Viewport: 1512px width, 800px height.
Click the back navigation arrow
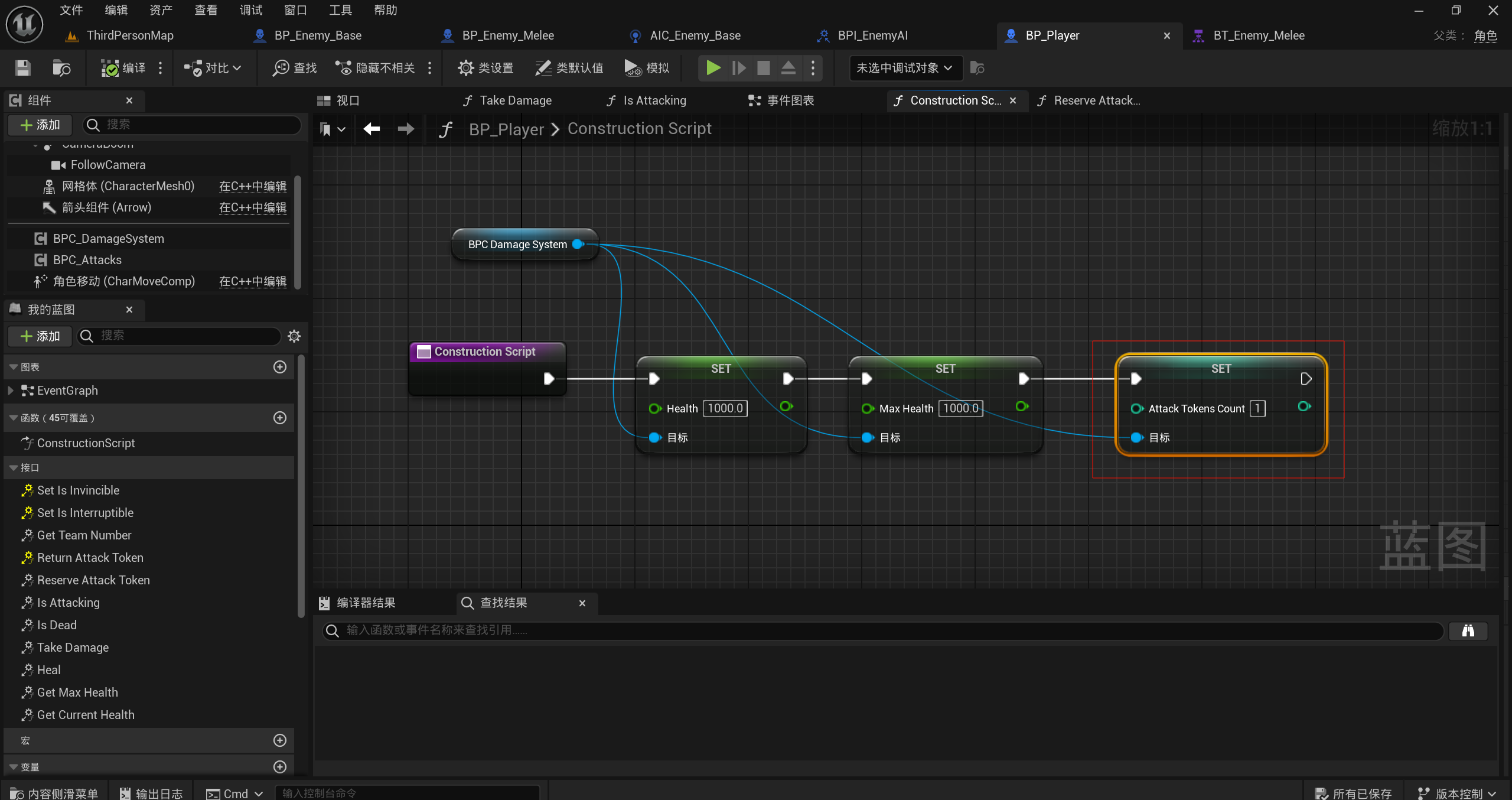tap(372, 129)
